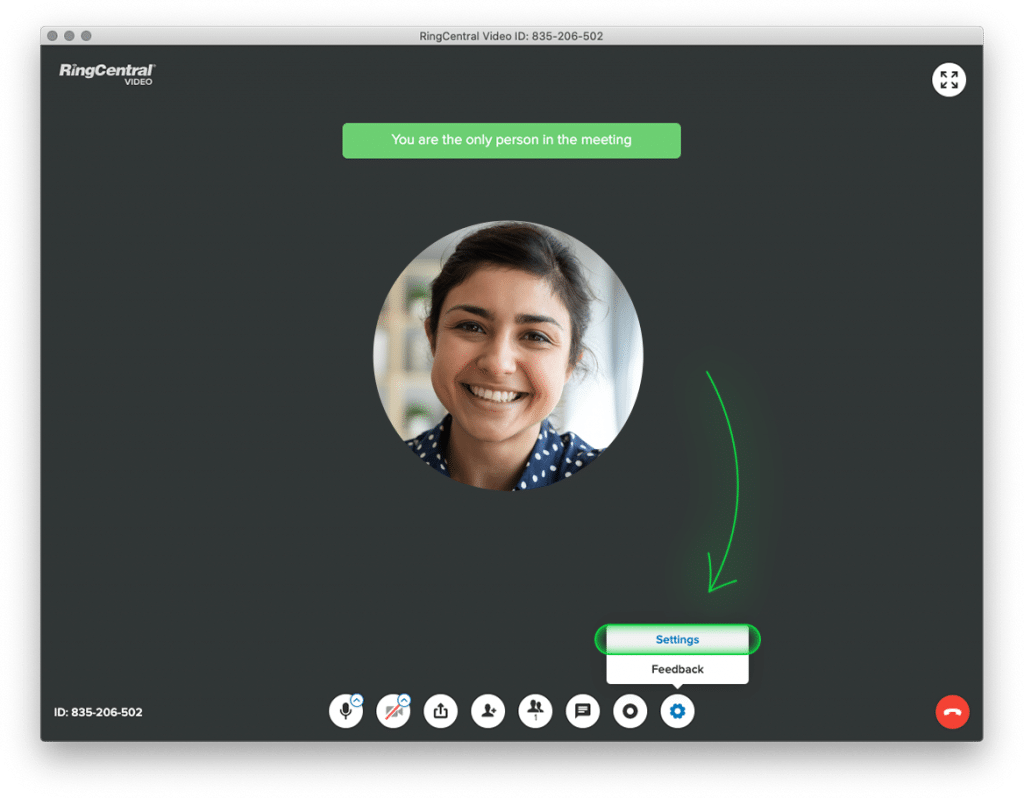Open the meeting chat panel
1024x798 pixels.
[582, 712]
